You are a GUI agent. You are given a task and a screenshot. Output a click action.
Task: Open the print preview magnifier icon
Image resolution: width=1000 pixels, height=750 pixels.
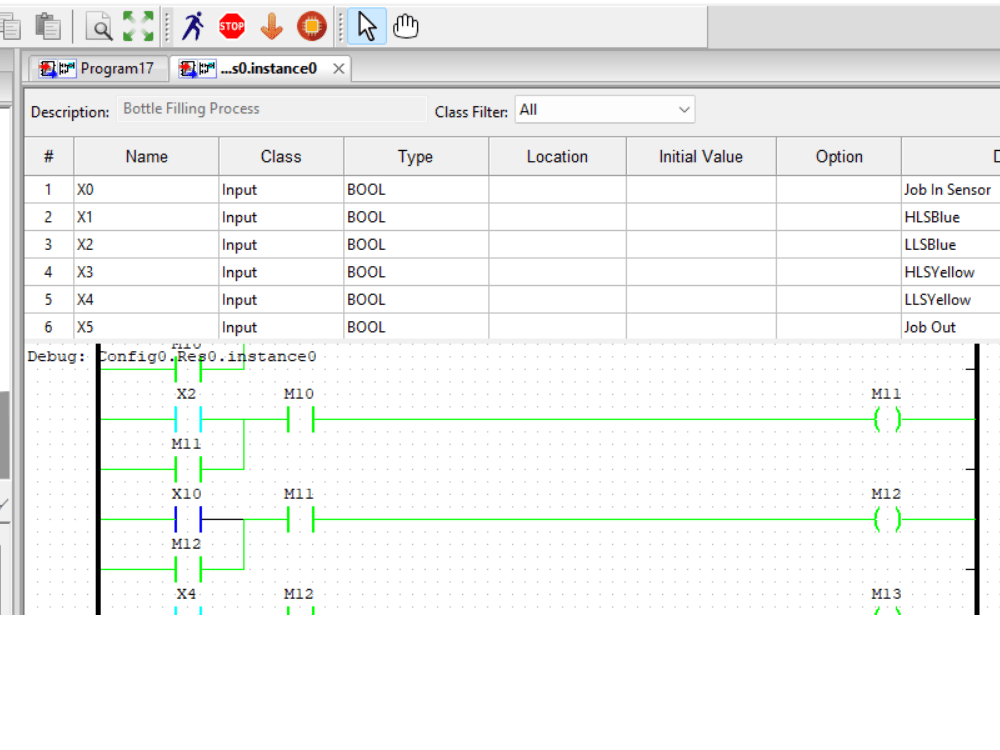click(98, 26)
